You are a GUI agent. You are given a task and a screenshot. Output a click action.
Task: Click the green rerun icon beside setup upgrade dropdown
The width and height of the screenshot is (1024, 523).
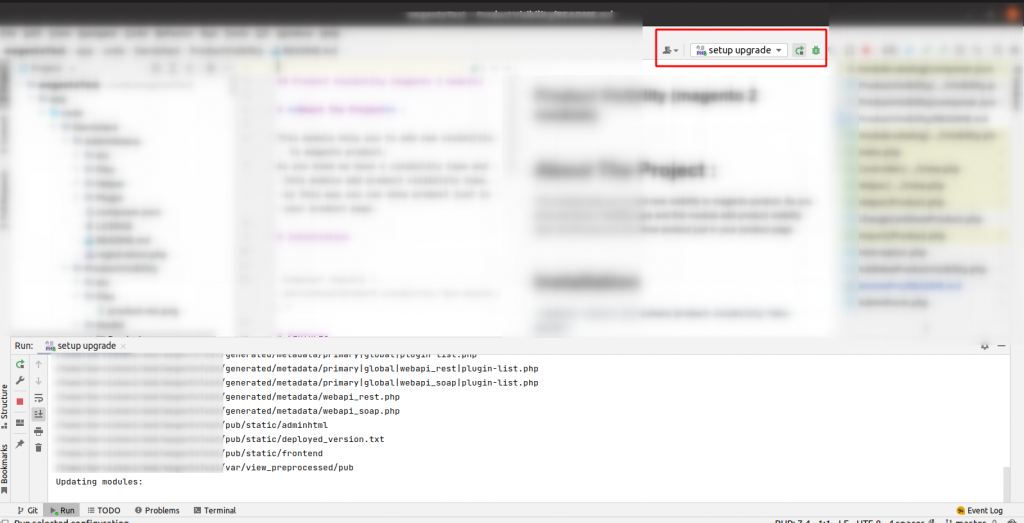click(799, 50)
